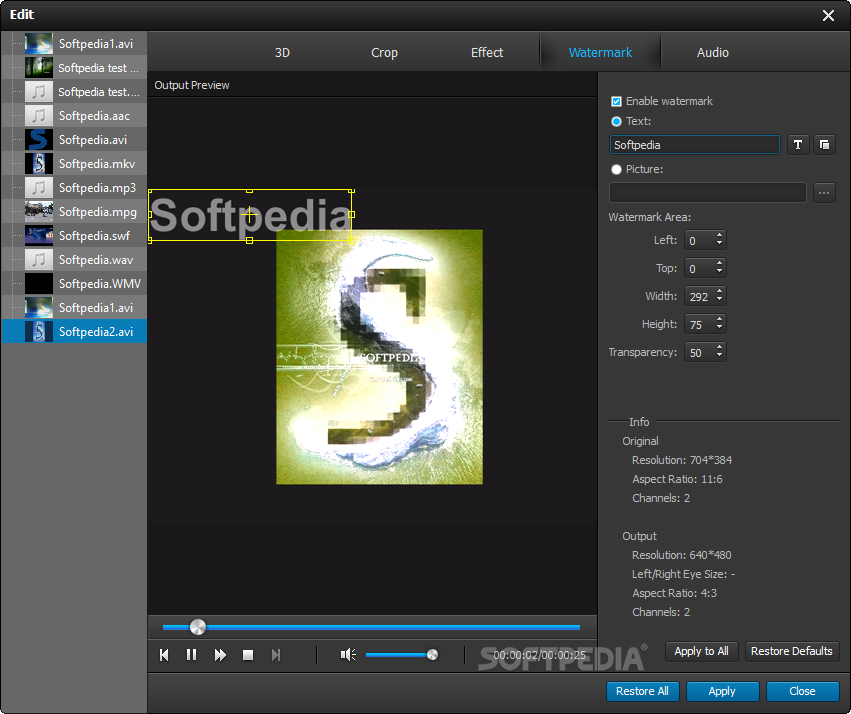Screen dimensions: 851x714
Task: Select Softpedia1.avi thumbnail at top of list
Action: coord(39,44)
